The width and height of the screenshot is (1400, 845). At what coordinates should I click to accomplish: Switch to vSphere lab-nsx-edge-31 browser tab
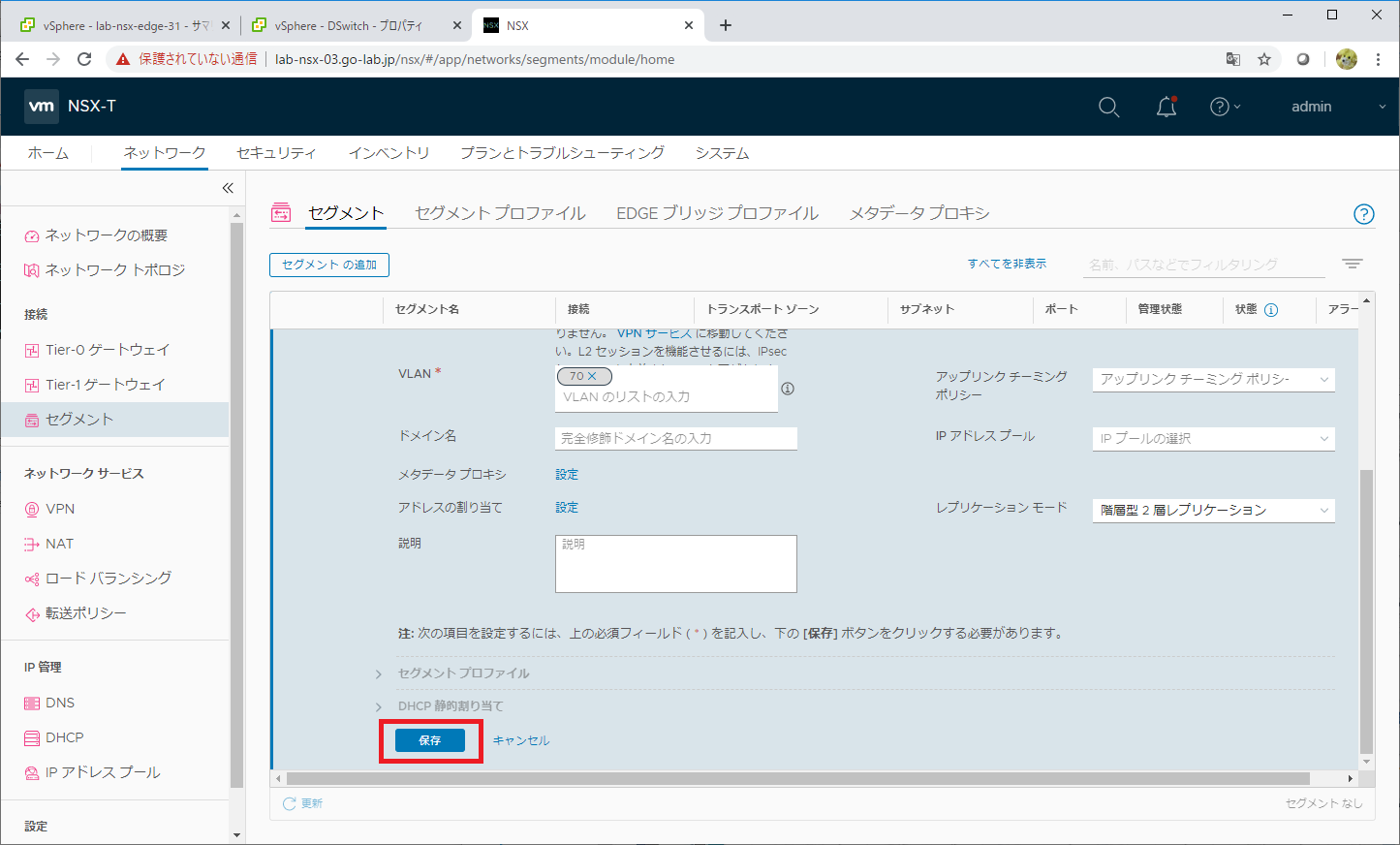[x=126, y=25]
